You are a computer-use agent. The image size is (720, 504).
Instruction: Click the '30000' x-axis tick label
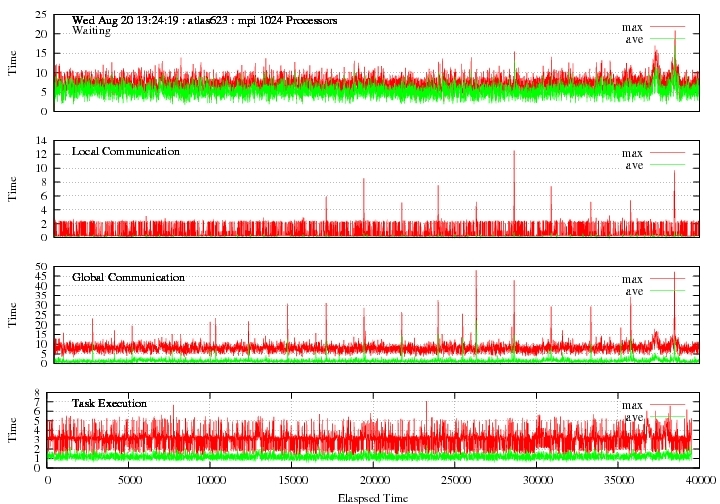pos(537,480)
